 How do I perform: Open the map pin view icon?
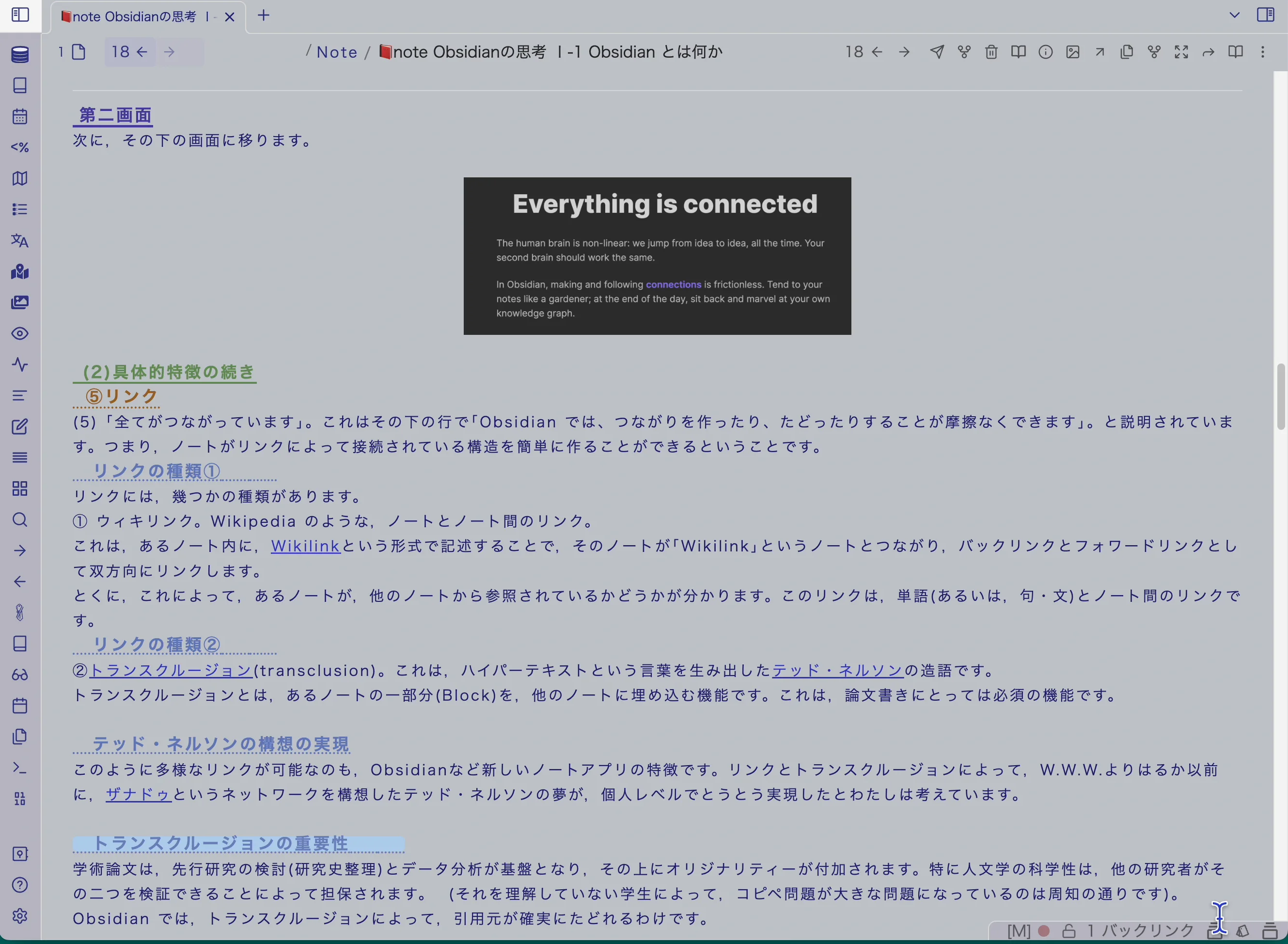[x=20, y=271]
